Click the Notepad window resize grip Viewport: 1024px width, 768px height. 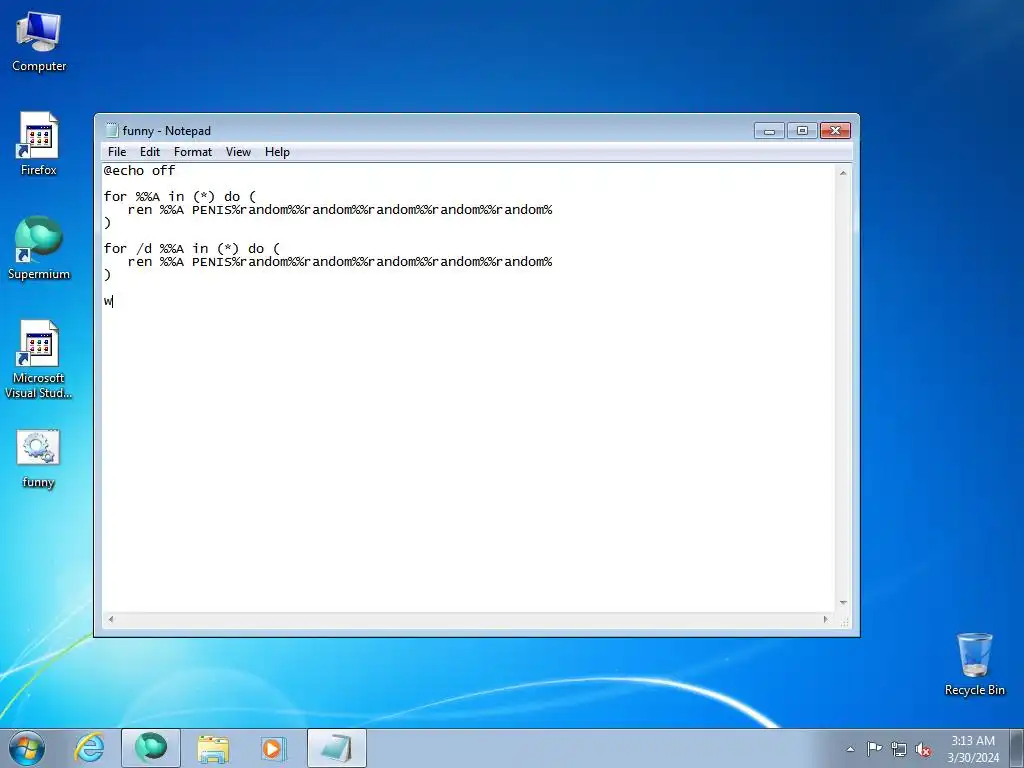[x=844, y=622]
